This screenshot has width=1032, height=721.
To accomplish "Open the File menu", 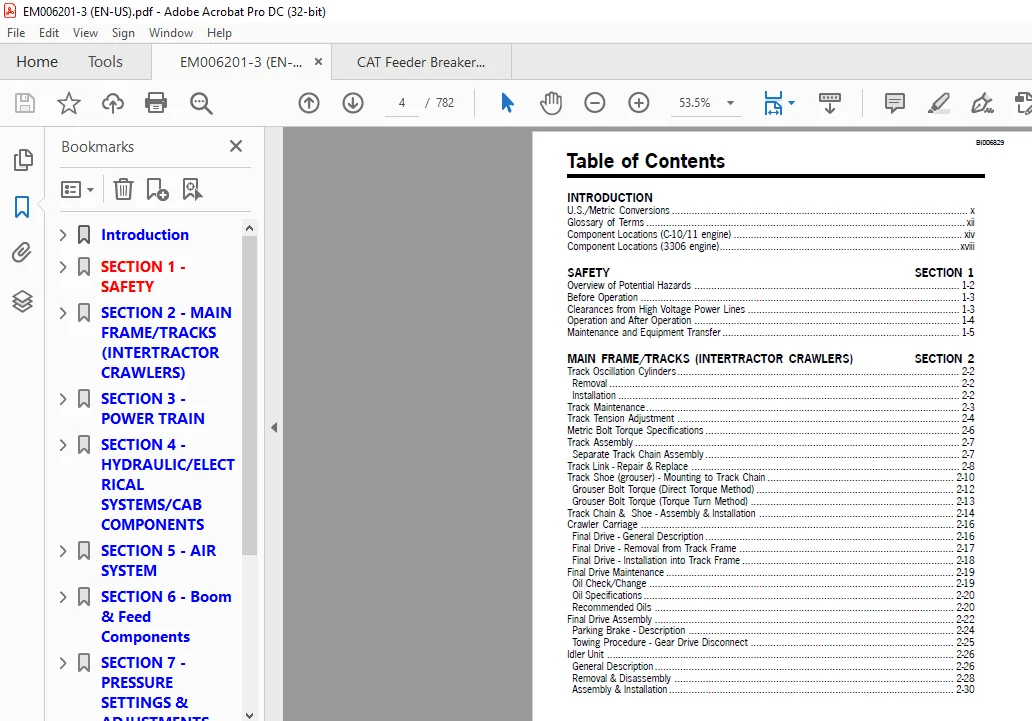I will pos(16,33).
